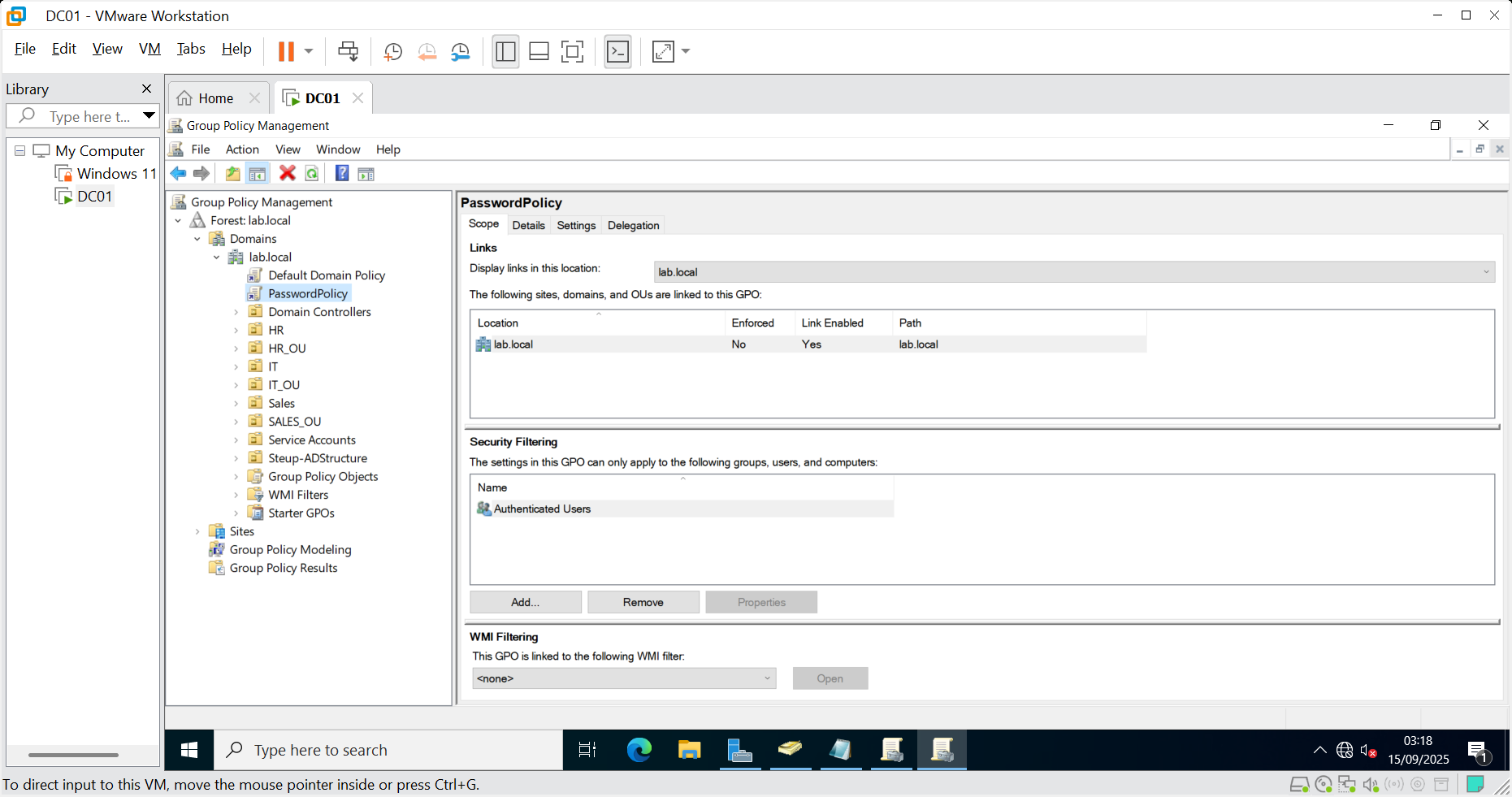Open the Action menu
The height and width of the screenshot is (797, 1512).
coord(242,149)
